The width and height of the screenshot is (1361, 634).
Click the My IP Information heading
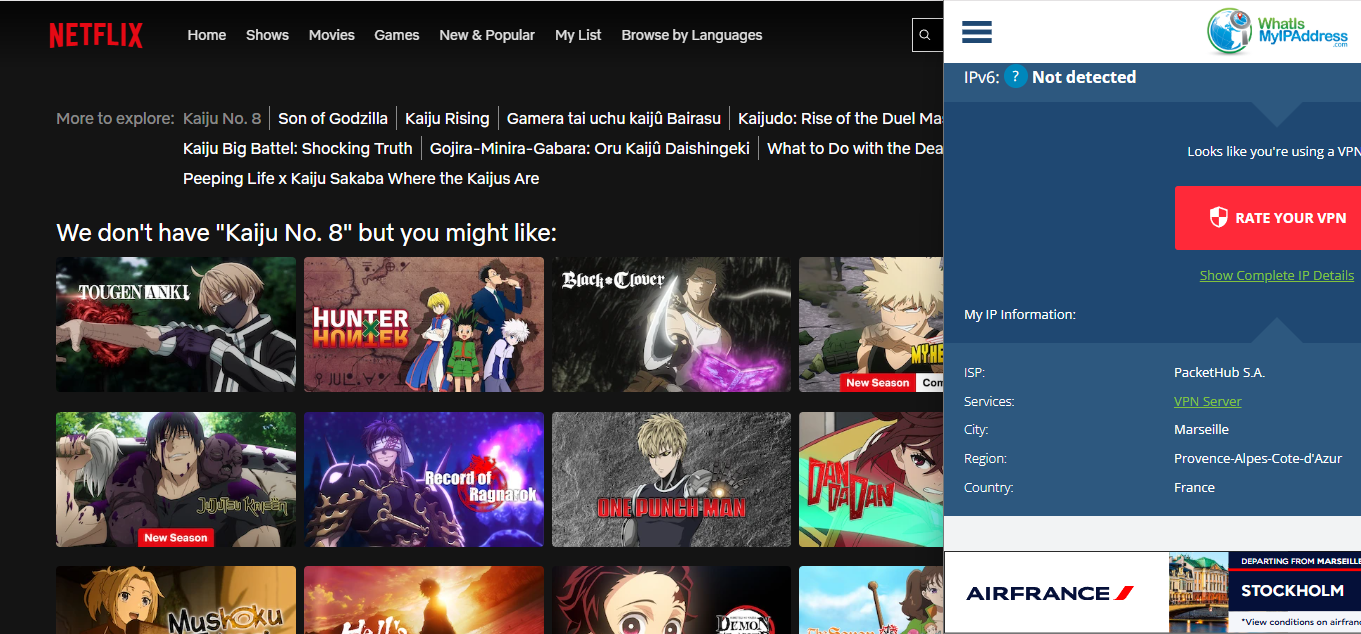tap(1019, 314)
